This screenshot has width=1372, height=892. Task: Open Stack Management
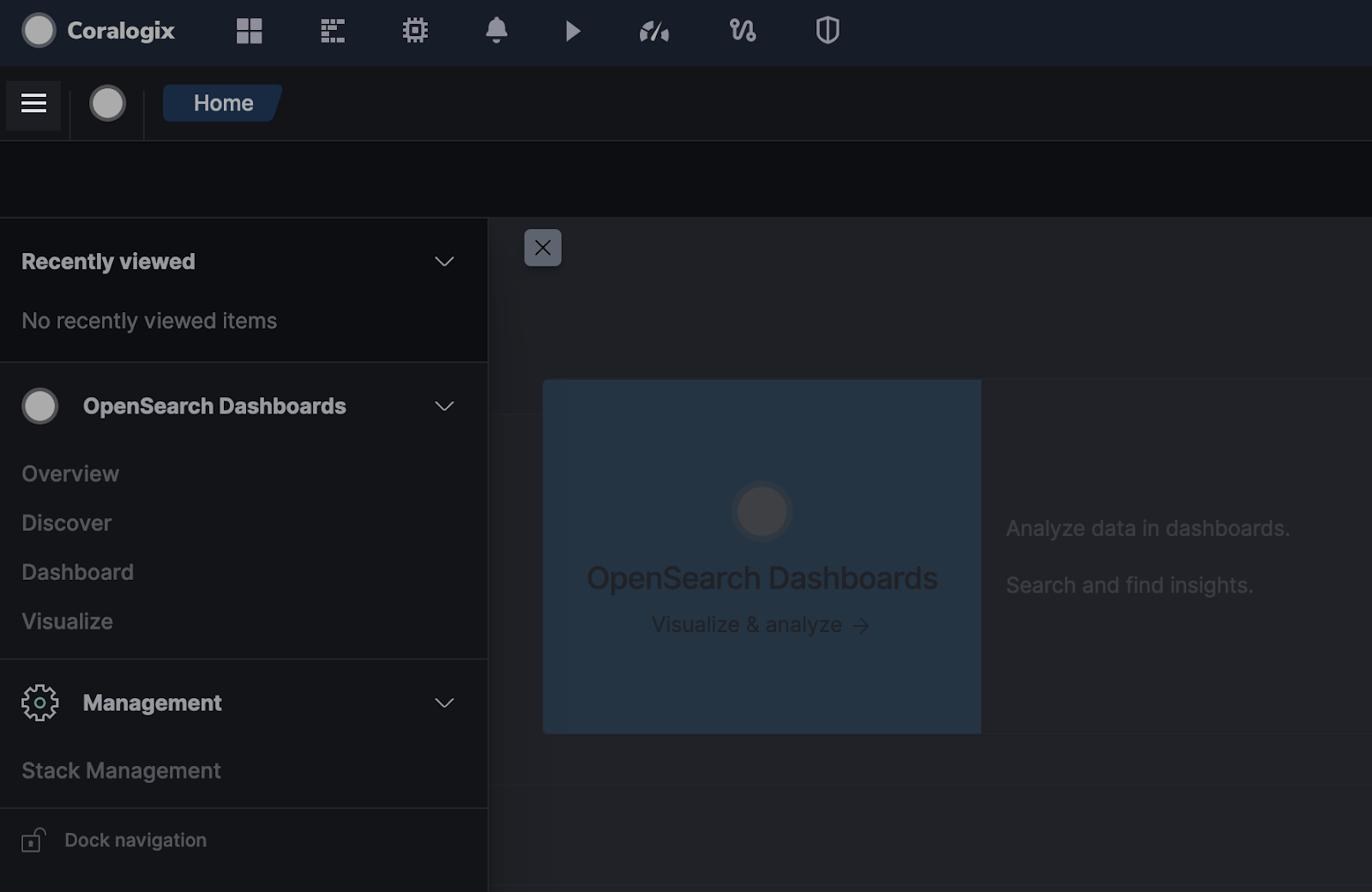click(121, 771)
